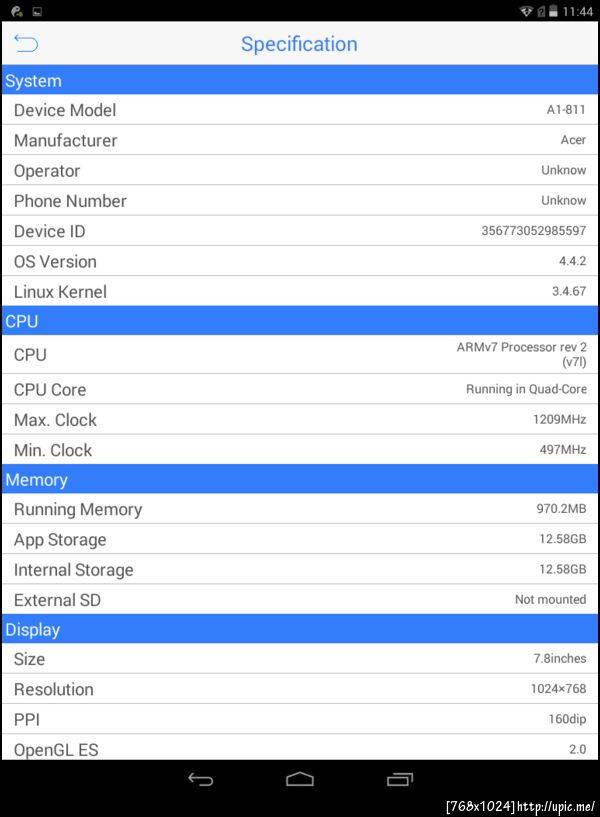The height and width of the screenshot is (817, 600).
Task: Tap the battery icon in status bar
Action: tap(553, 11)
